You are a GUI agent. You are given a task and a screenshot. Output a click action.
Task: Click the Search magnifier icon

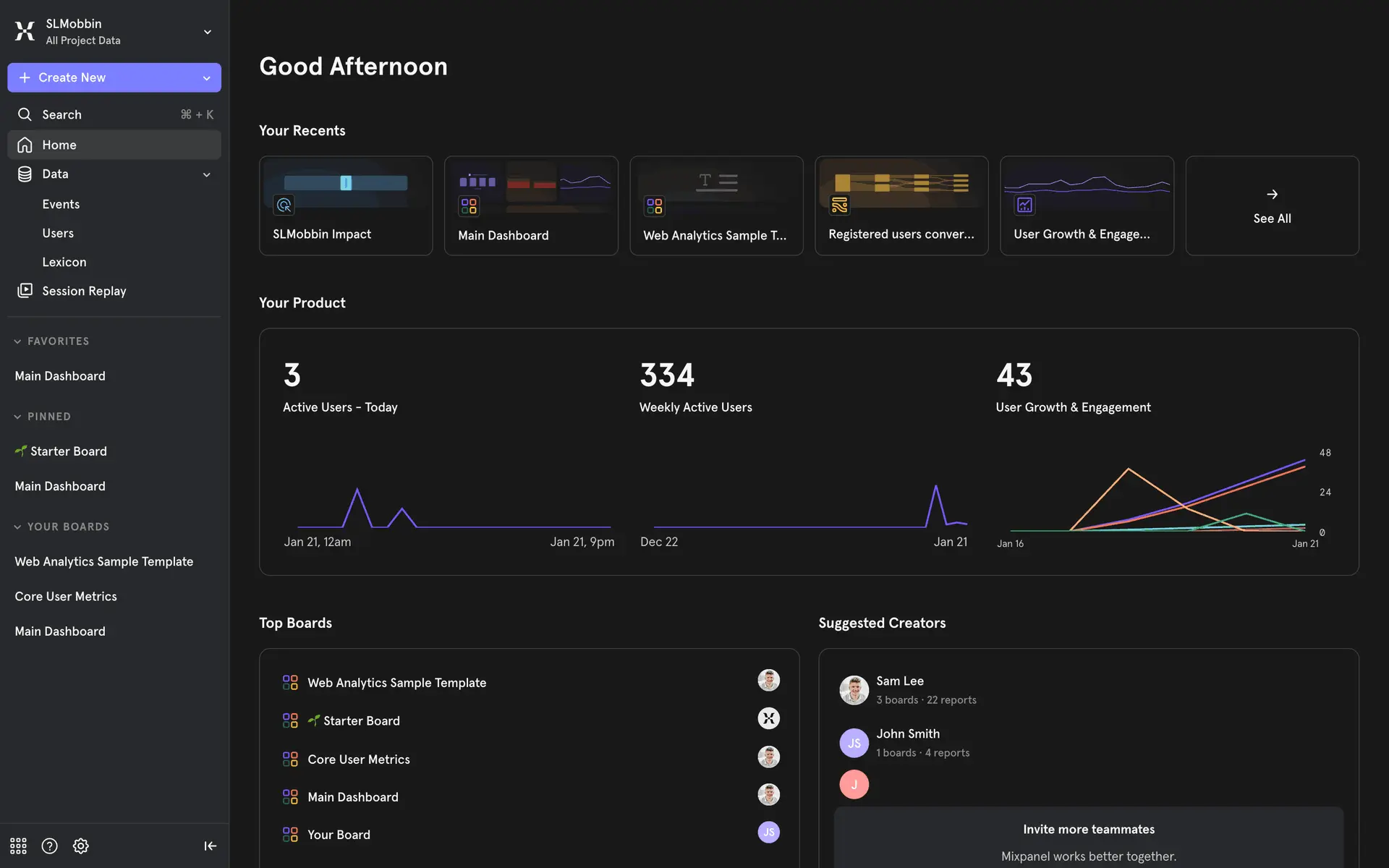[25, 114]
